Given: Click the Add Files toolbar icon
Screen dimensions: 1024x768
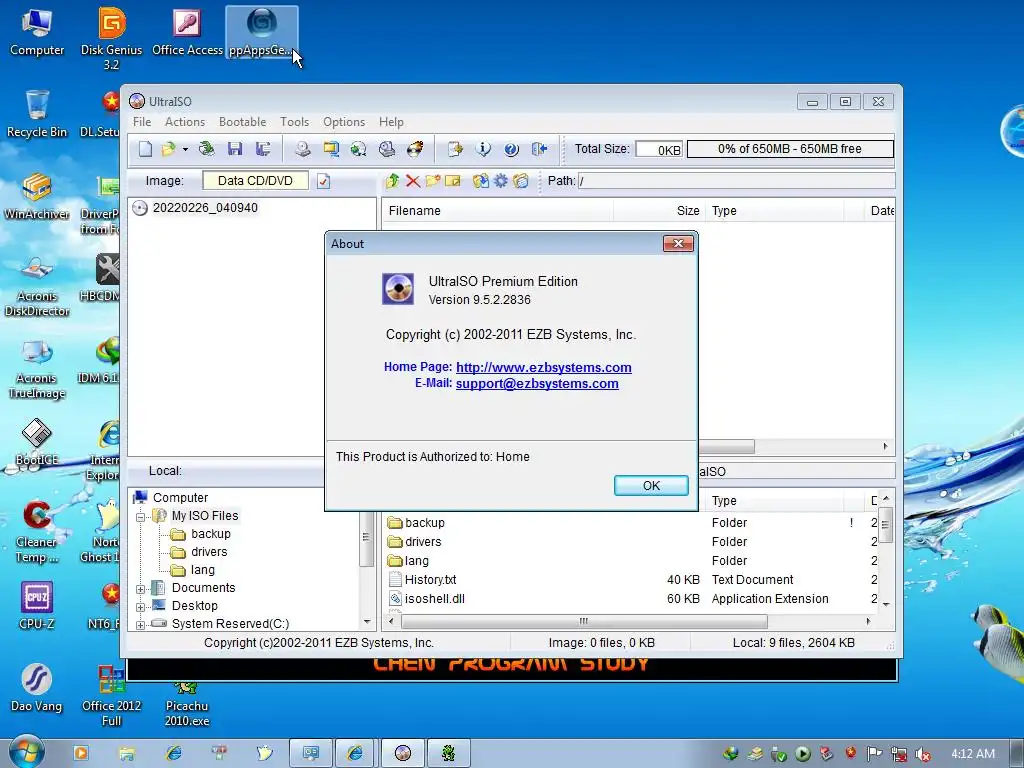Looking at the screenshot, I should click(x=455, y=150).
